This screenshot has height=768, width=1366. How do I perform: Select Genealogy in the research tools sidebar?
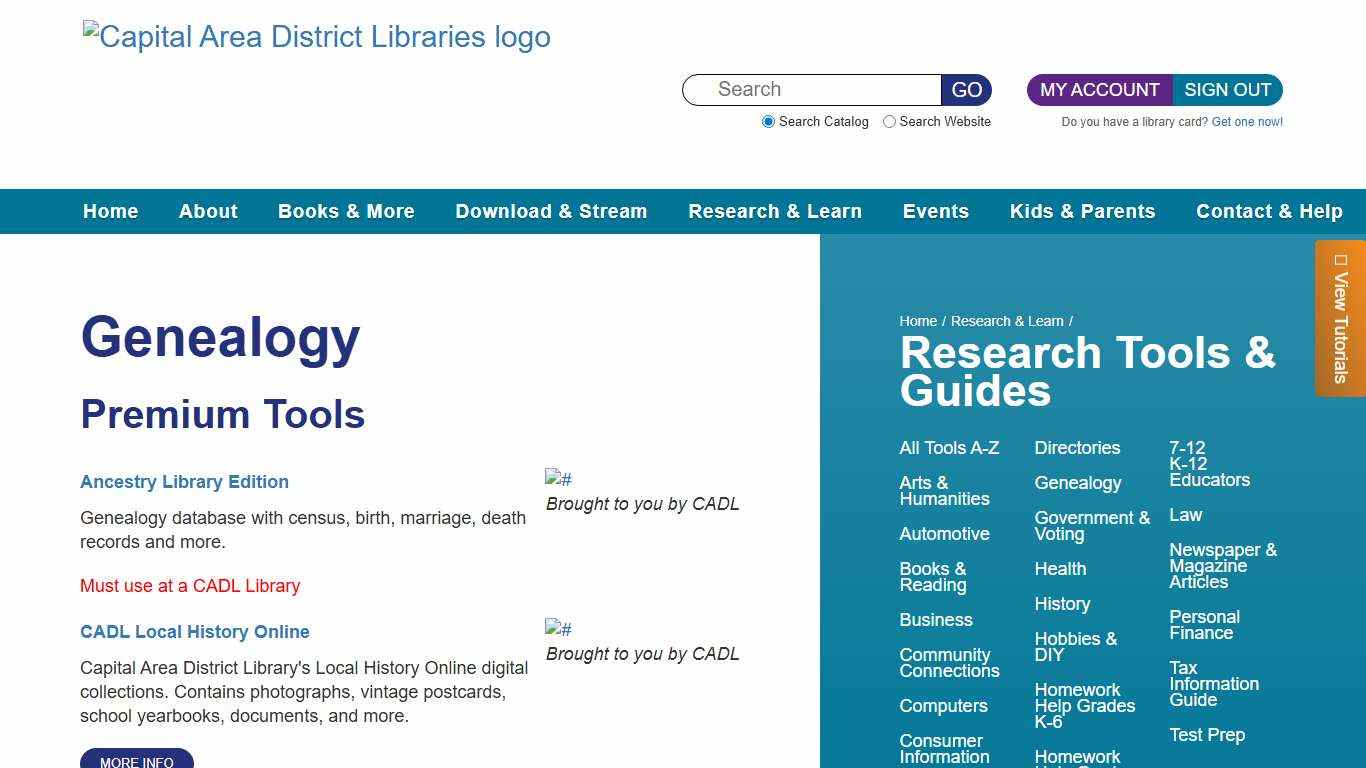(1077, 483)
